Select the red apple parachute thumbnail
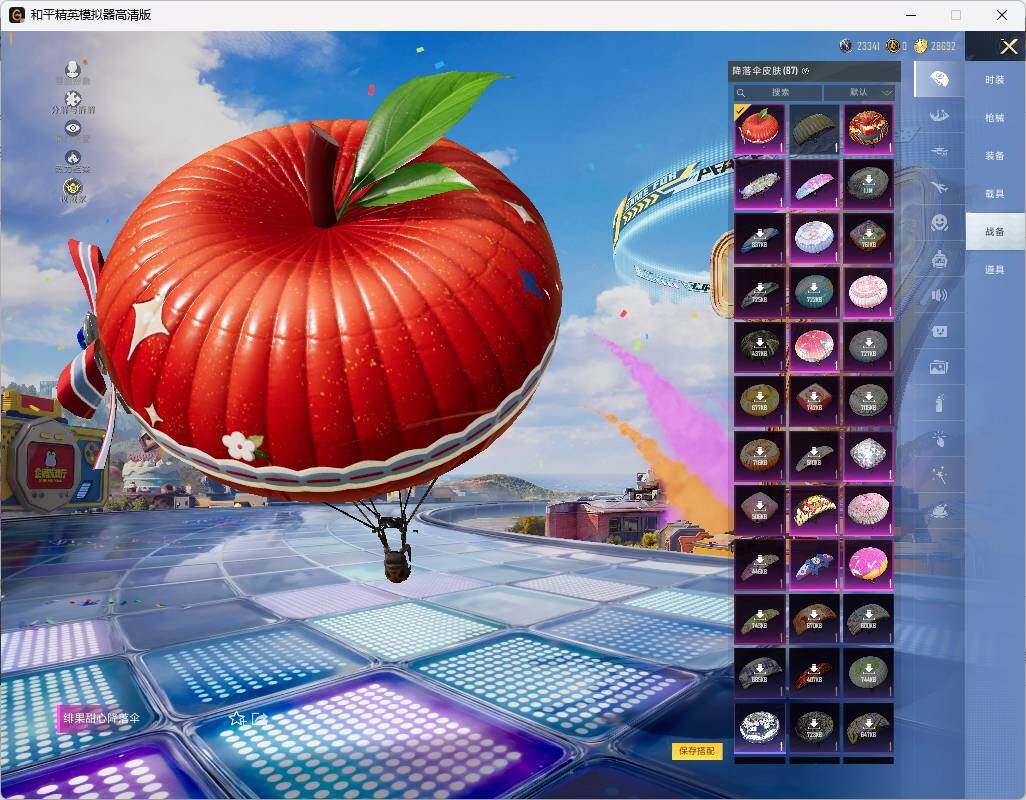Screen dimensions: 1026x800 [x=759, y=129]
